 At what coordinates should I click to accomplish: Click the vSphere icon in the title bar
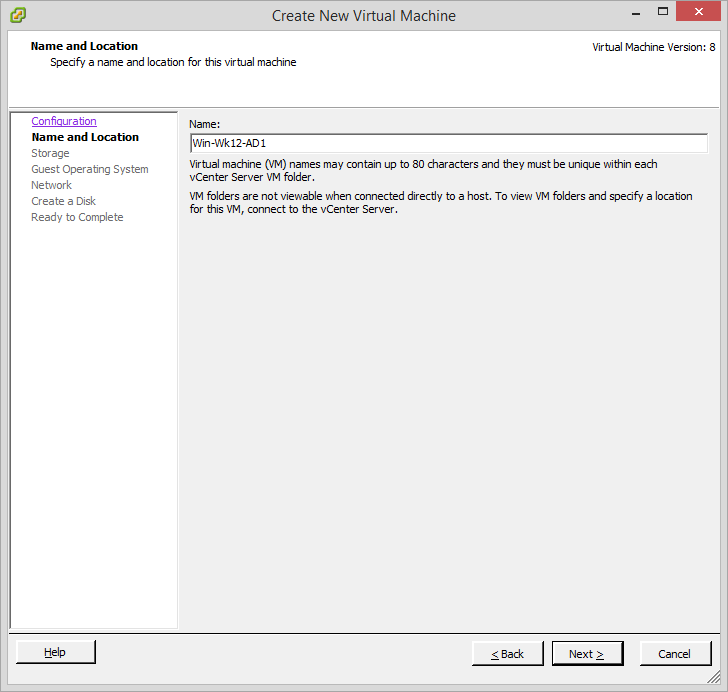click(18, 15)
